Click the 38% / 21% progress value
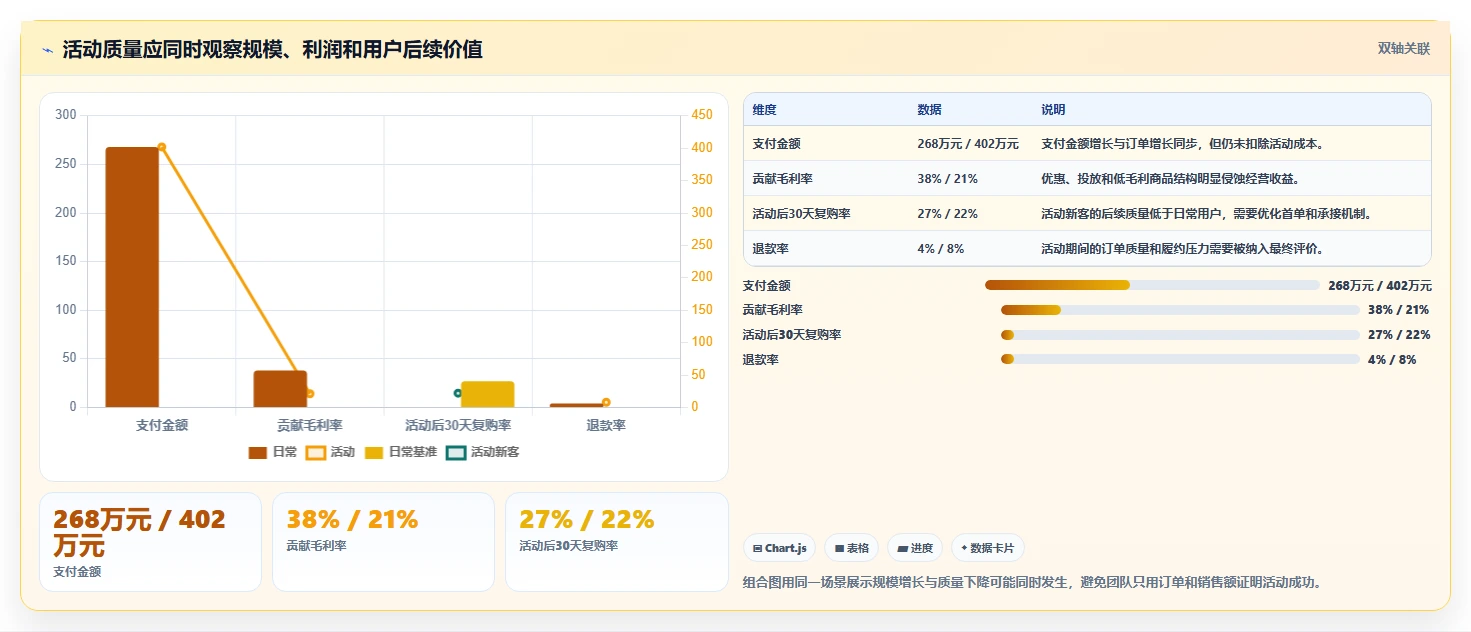The image size is (1471, 632). pos(1399,310)
